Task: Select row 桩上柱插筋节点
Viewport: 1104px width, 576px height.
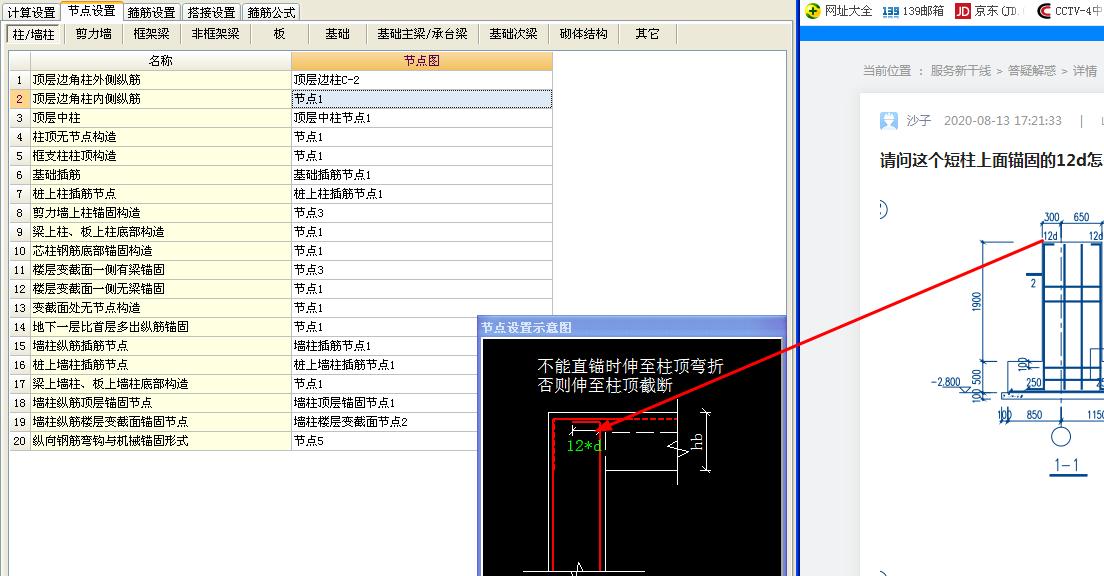Action: coord(161,194)
